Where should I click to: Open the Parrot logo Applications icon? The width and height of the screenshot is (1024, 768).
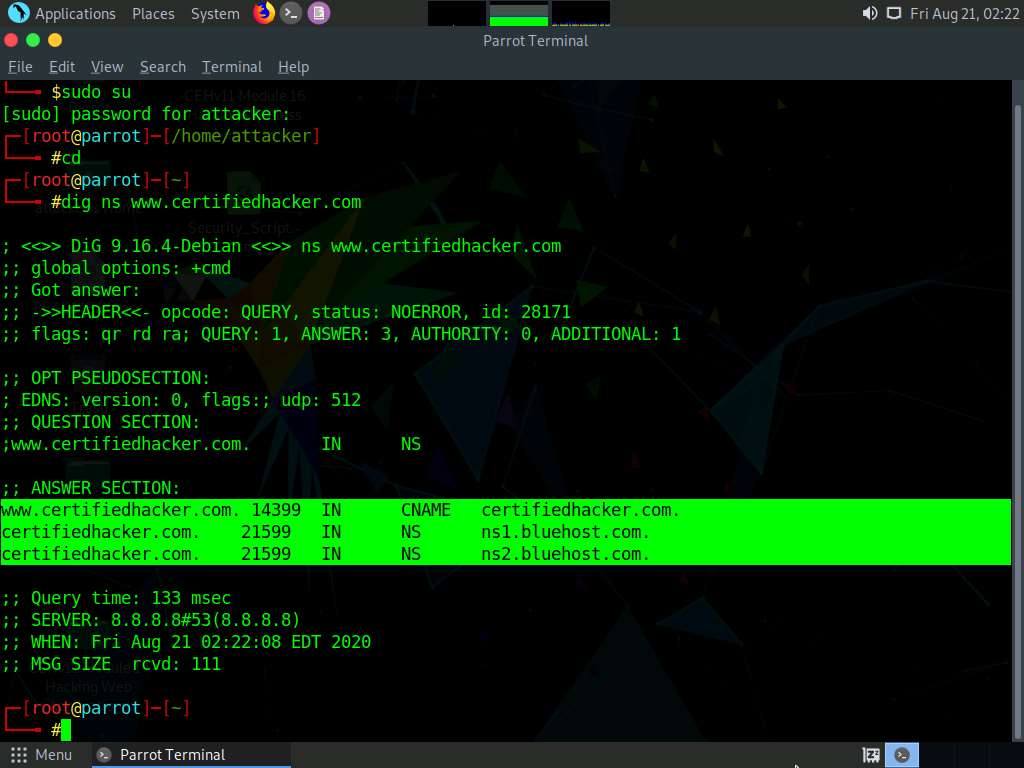(x=18, y=13)
